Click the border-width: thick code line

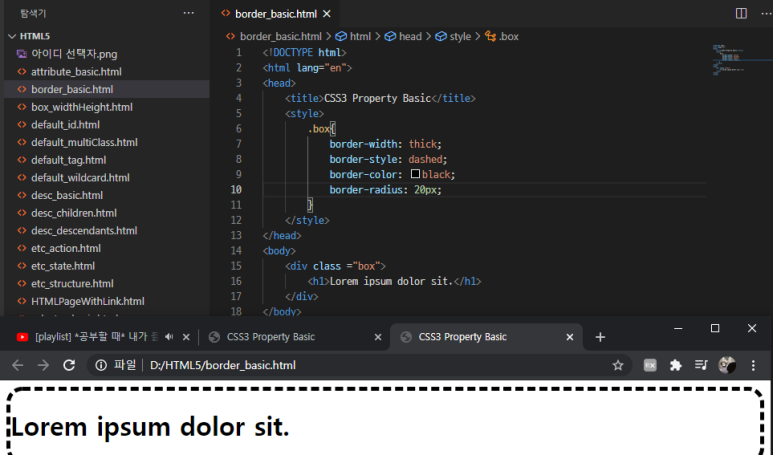(x=386, y=144)
